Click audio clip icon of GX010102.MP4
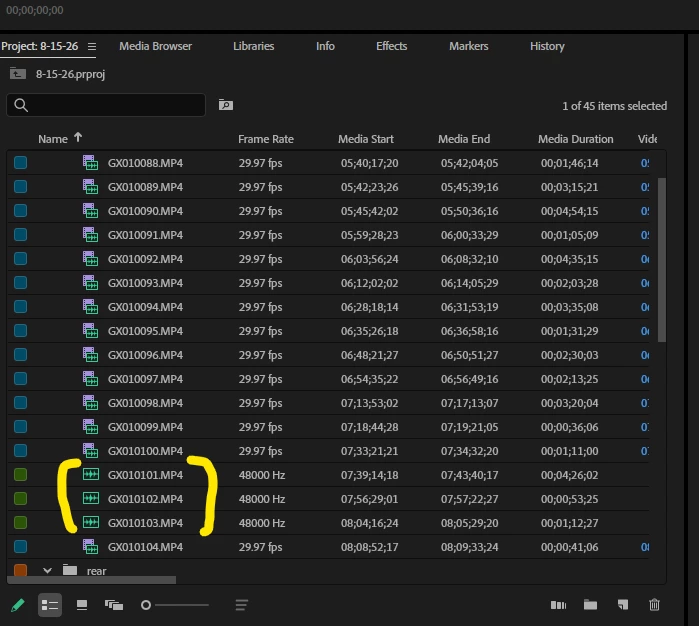Screen dimensions: 699x626 [90, 498]
